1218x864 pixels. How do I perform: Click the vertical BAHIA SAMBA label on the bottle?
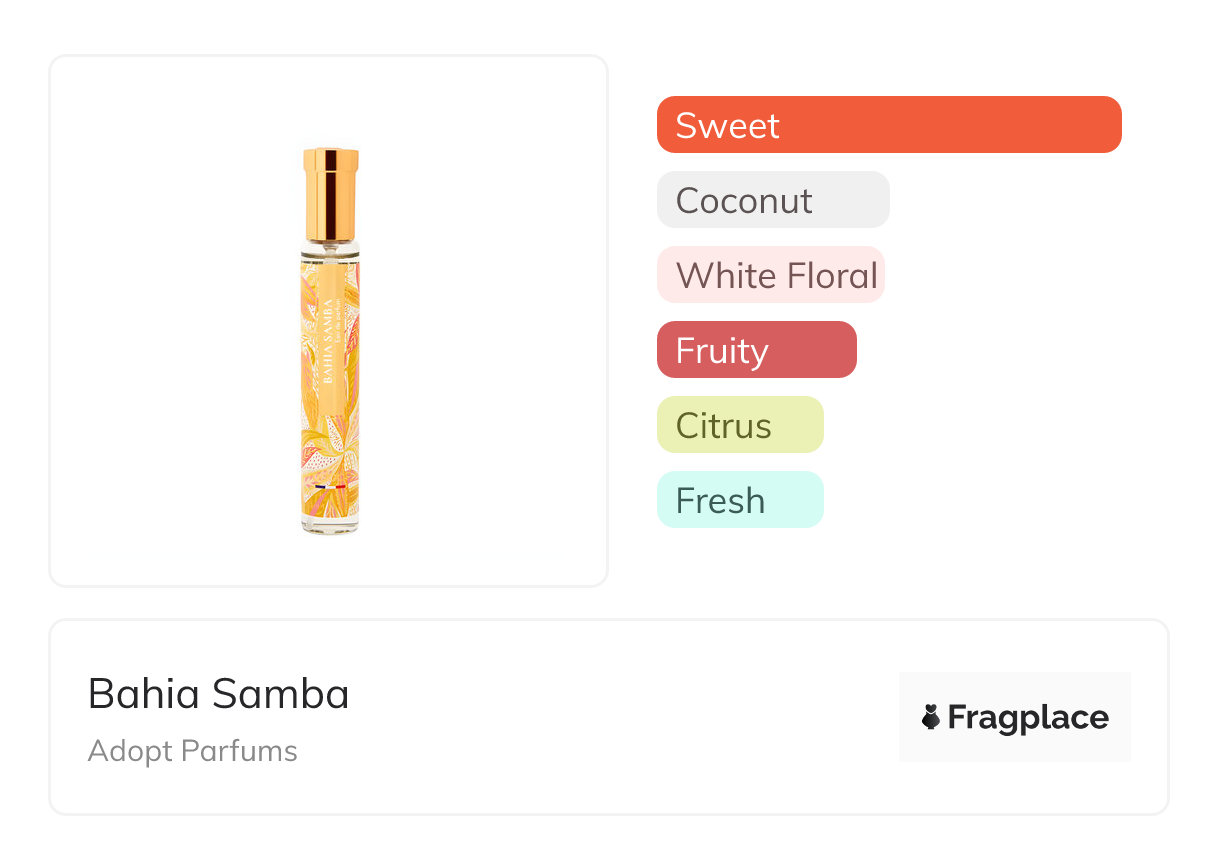(329, 340)
